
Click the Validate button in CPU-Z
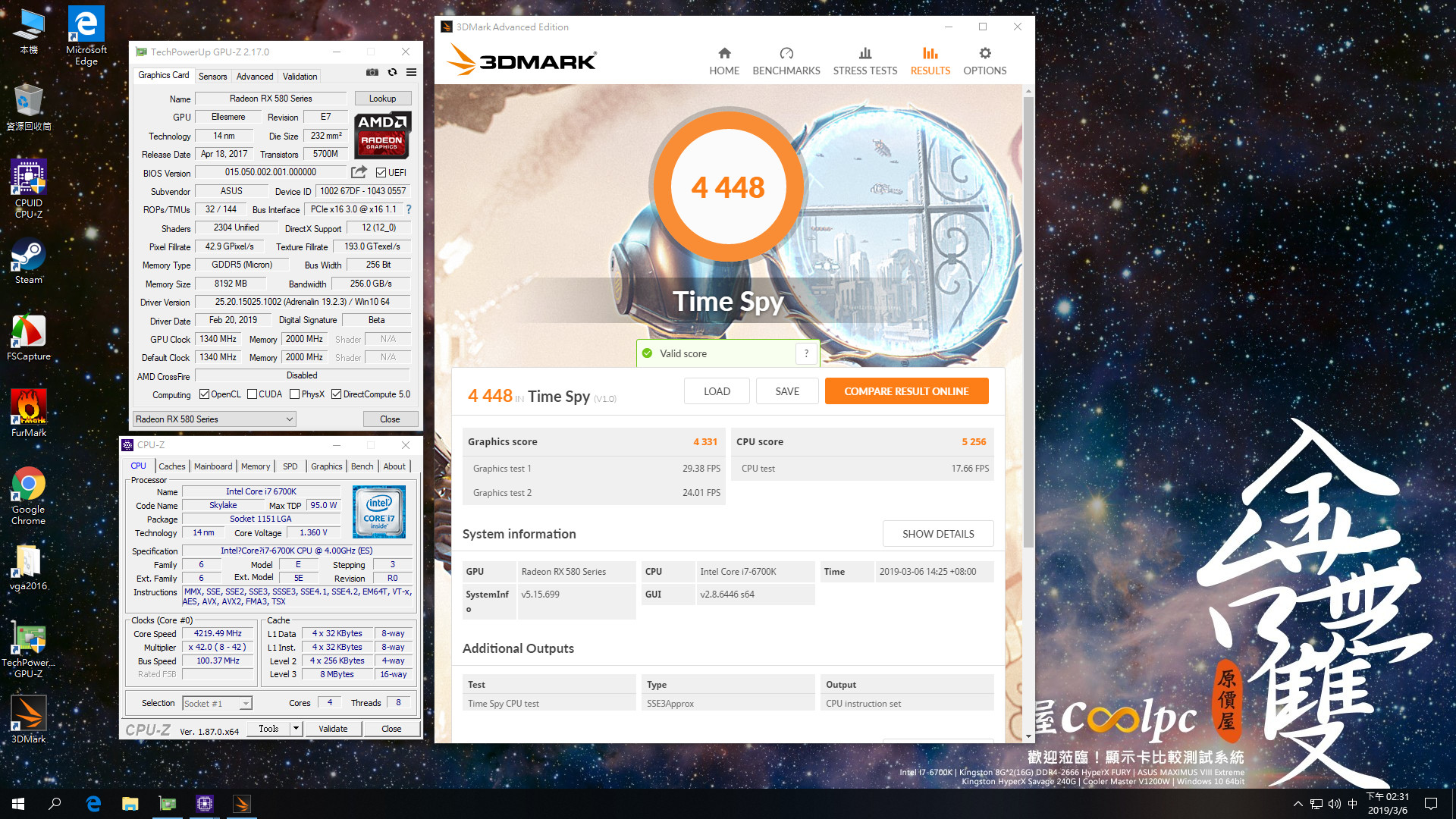pyautogui.click(x=333, y=729)
